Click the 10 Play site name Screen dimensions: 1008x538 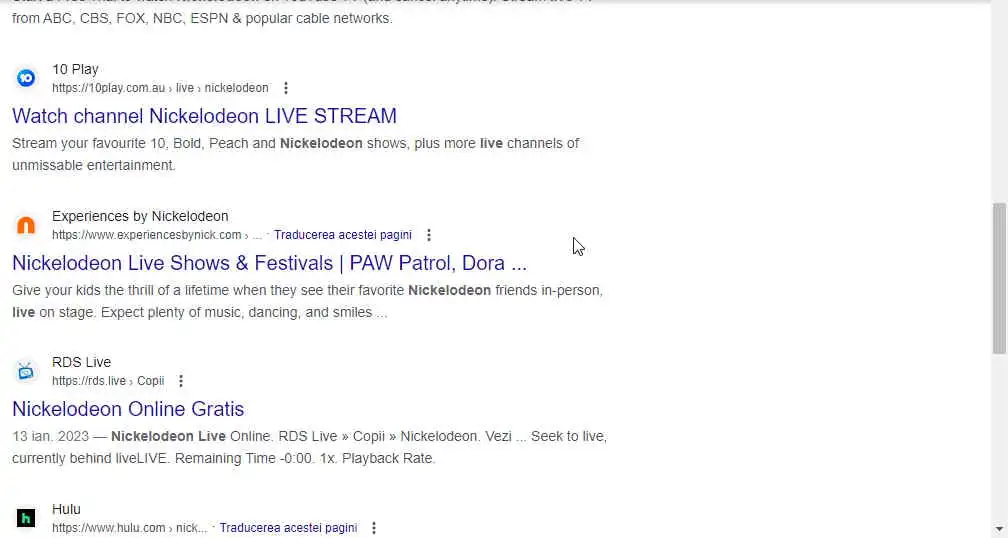tap(75, 69)
